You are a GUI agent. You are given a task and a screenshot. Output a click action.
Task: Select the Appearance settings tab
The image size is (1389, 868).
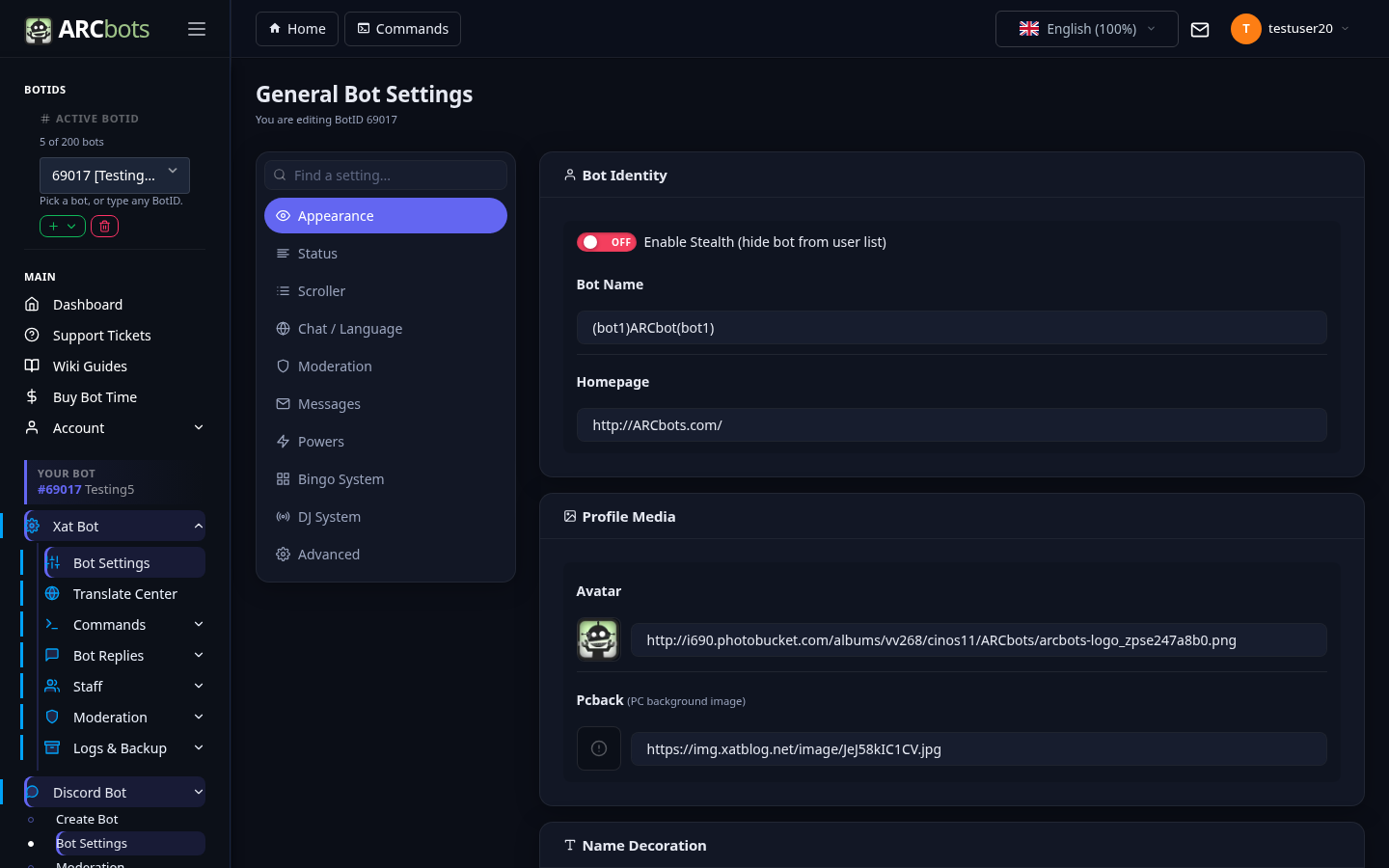[386, 215]
